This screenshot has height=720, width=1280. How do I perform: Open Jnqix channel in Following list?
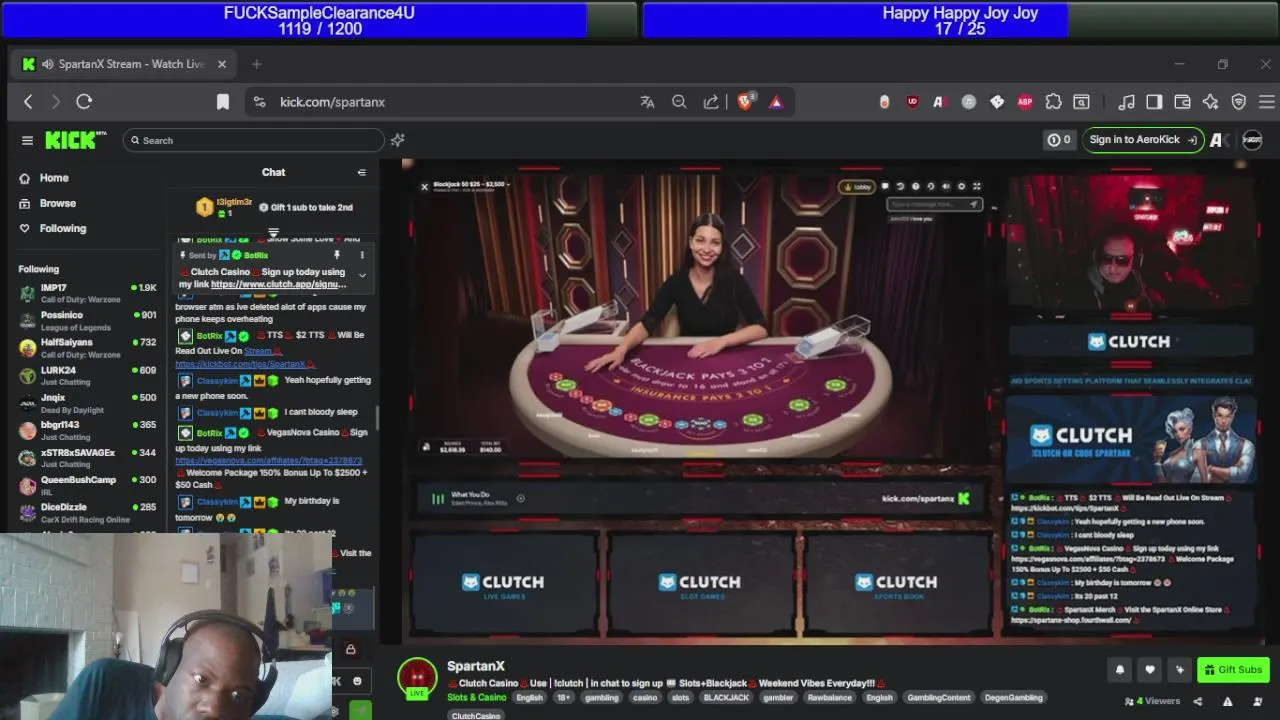(x=88, y=403)
